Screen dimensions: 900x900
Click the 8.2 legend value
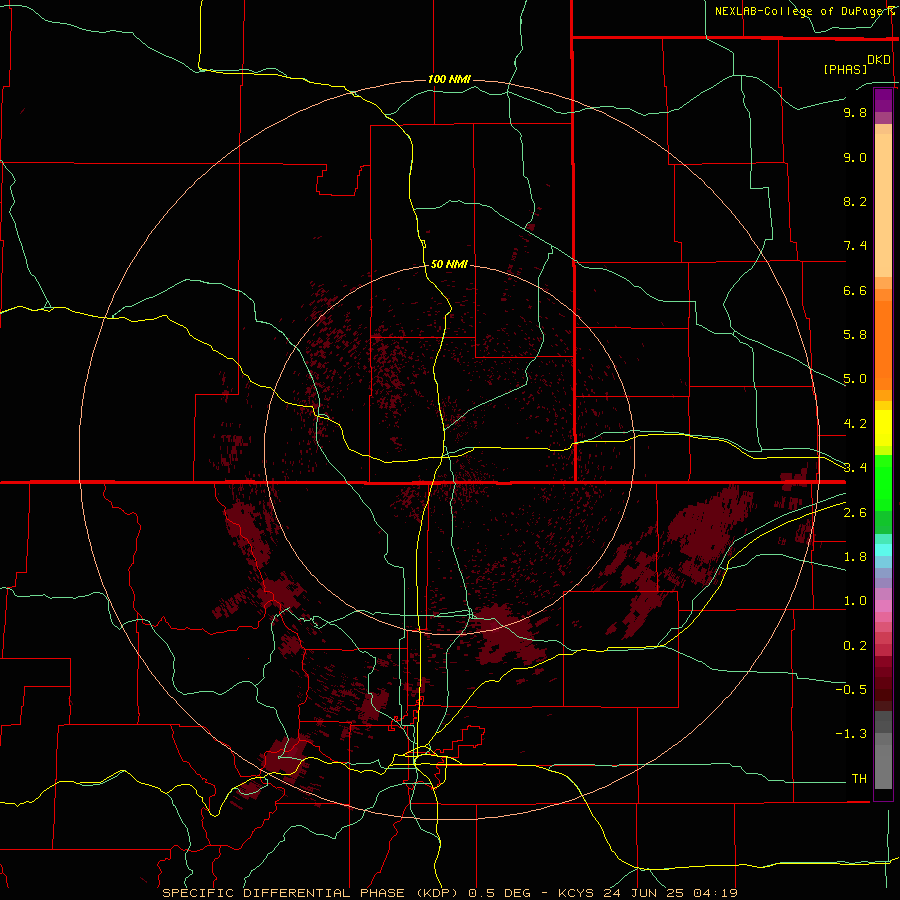855,201
